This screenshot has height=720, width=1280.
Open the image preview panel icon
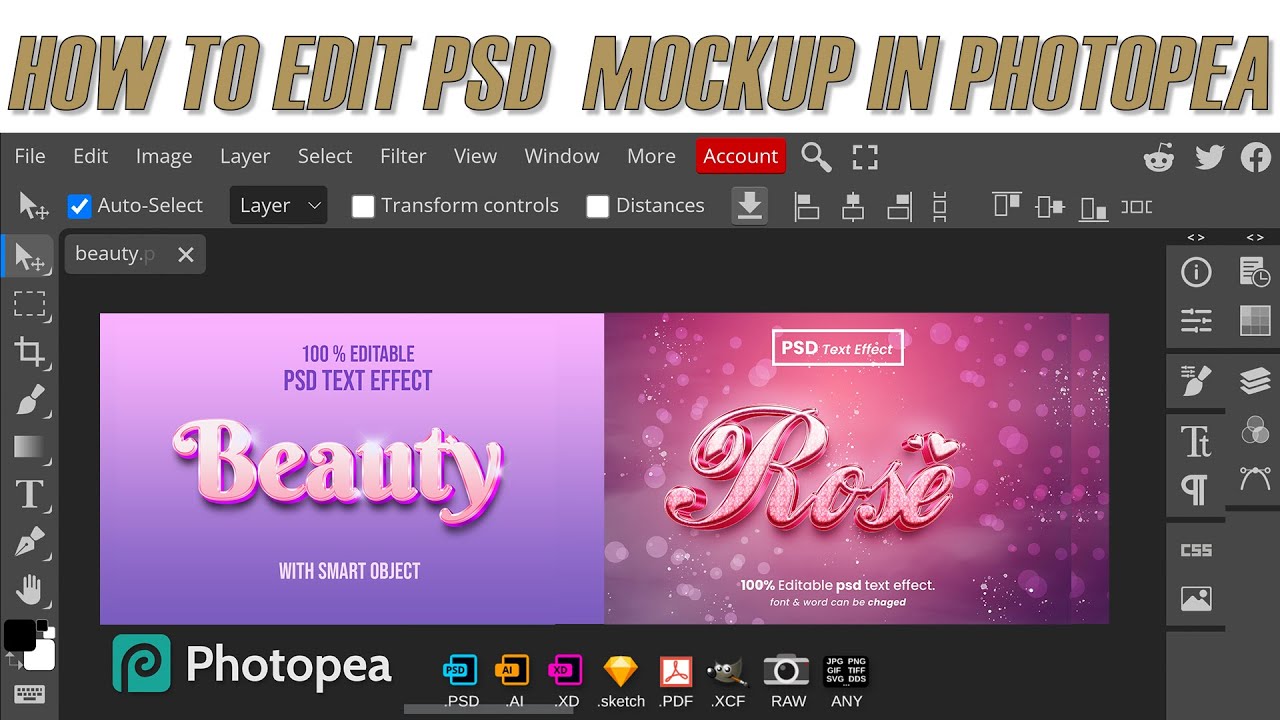(x=1196, y=598)
